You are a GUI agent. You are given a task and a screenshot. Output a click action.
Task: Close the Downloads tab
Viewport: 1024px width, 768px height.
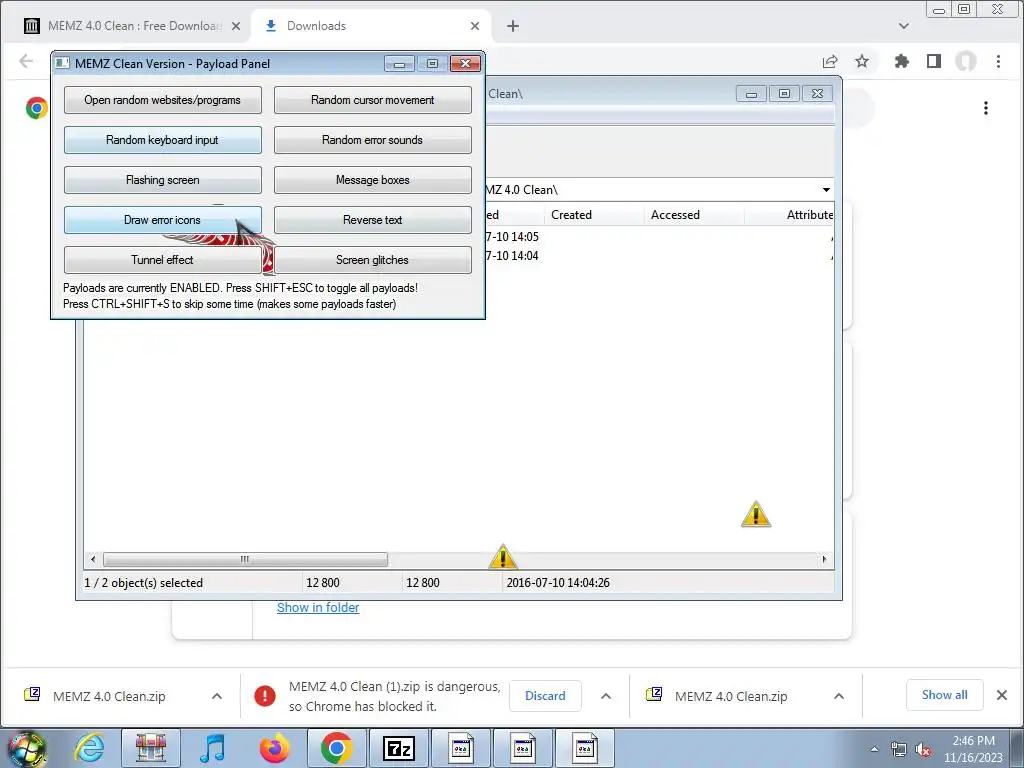[x=475, y=26]
